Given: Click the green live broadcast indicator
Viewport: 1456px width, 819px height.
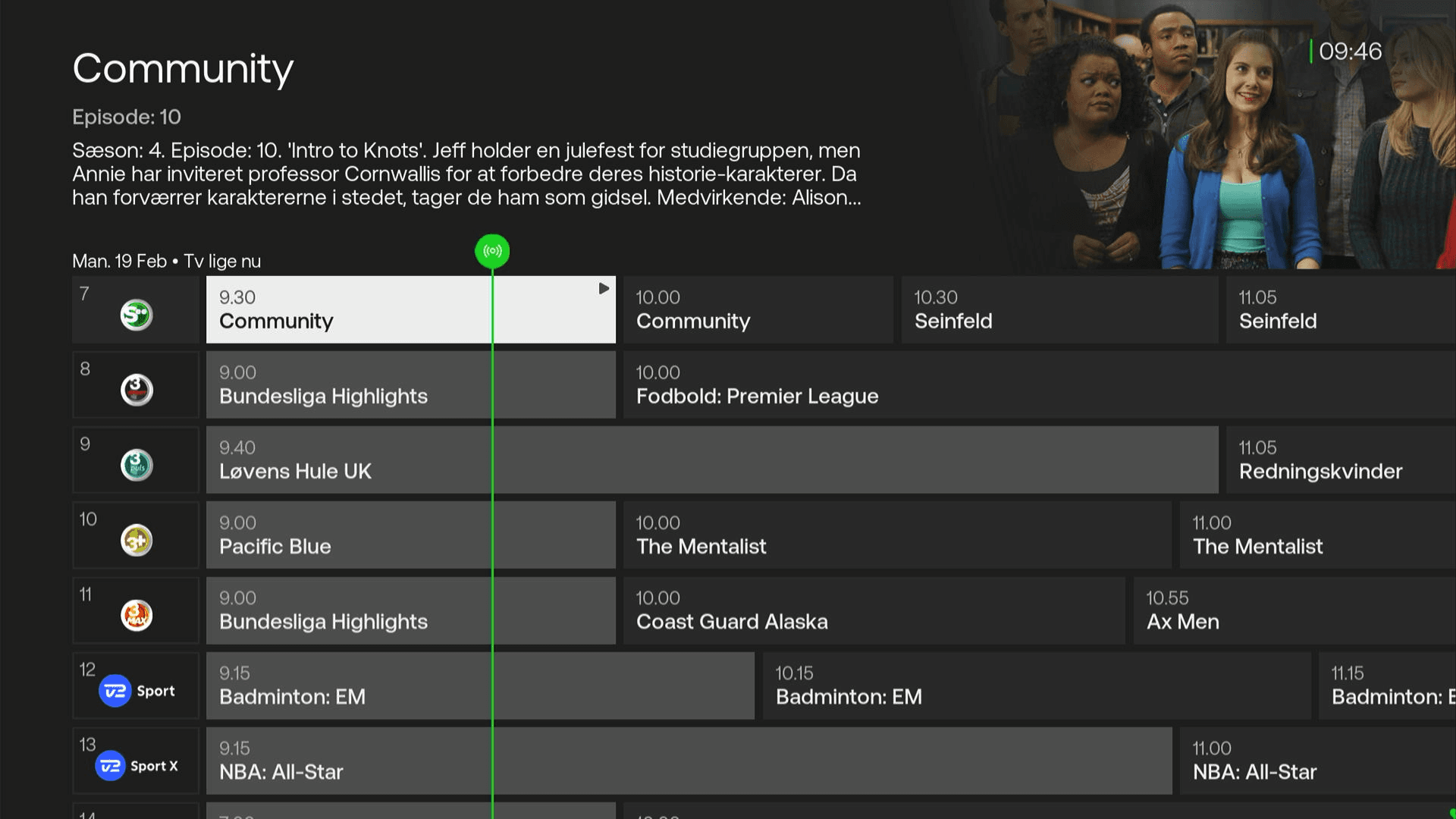Looking at the screenshot, I should point(492,251).
